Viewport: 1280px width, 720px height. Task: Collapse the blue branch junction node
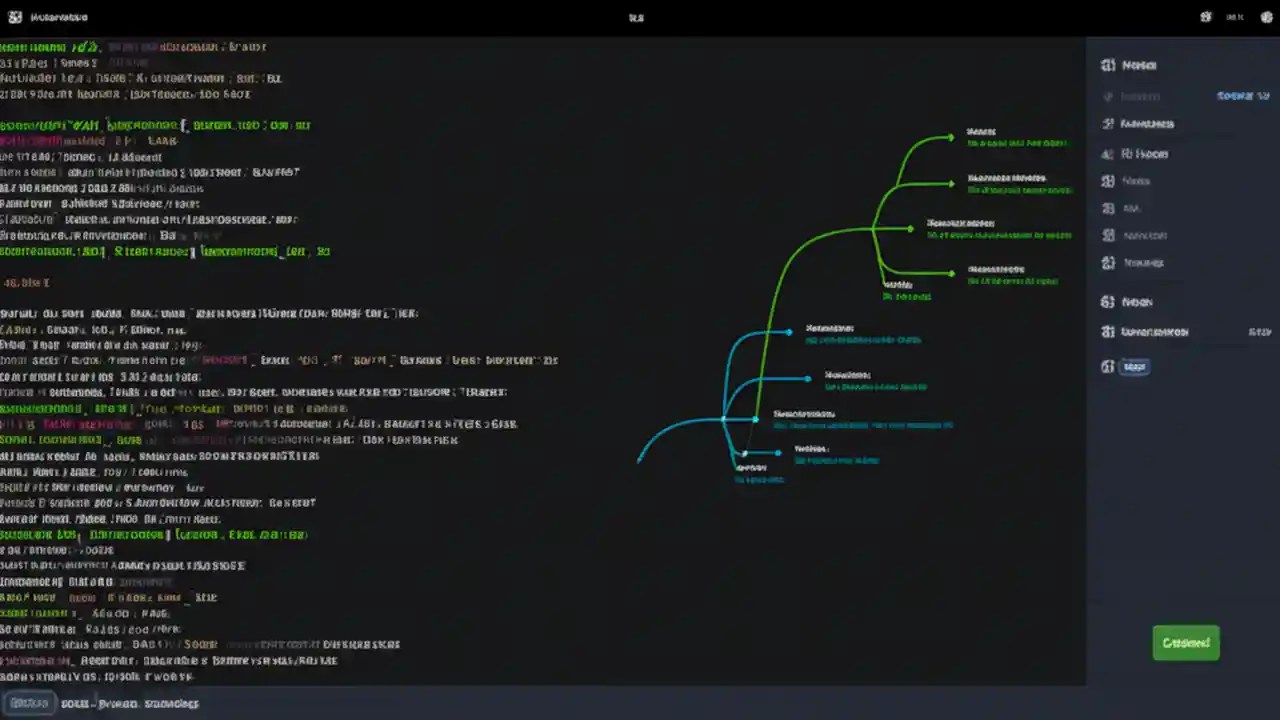pyautogui.click(x=722, y=419)
